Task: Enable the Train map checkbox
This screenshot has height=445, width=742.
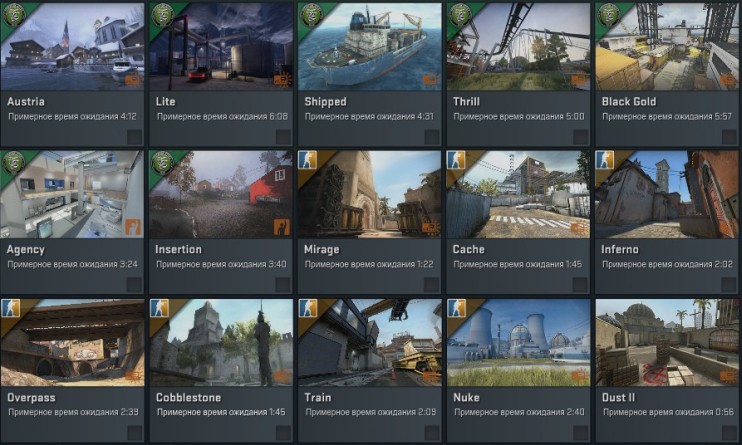Action: tap(432, 433)
